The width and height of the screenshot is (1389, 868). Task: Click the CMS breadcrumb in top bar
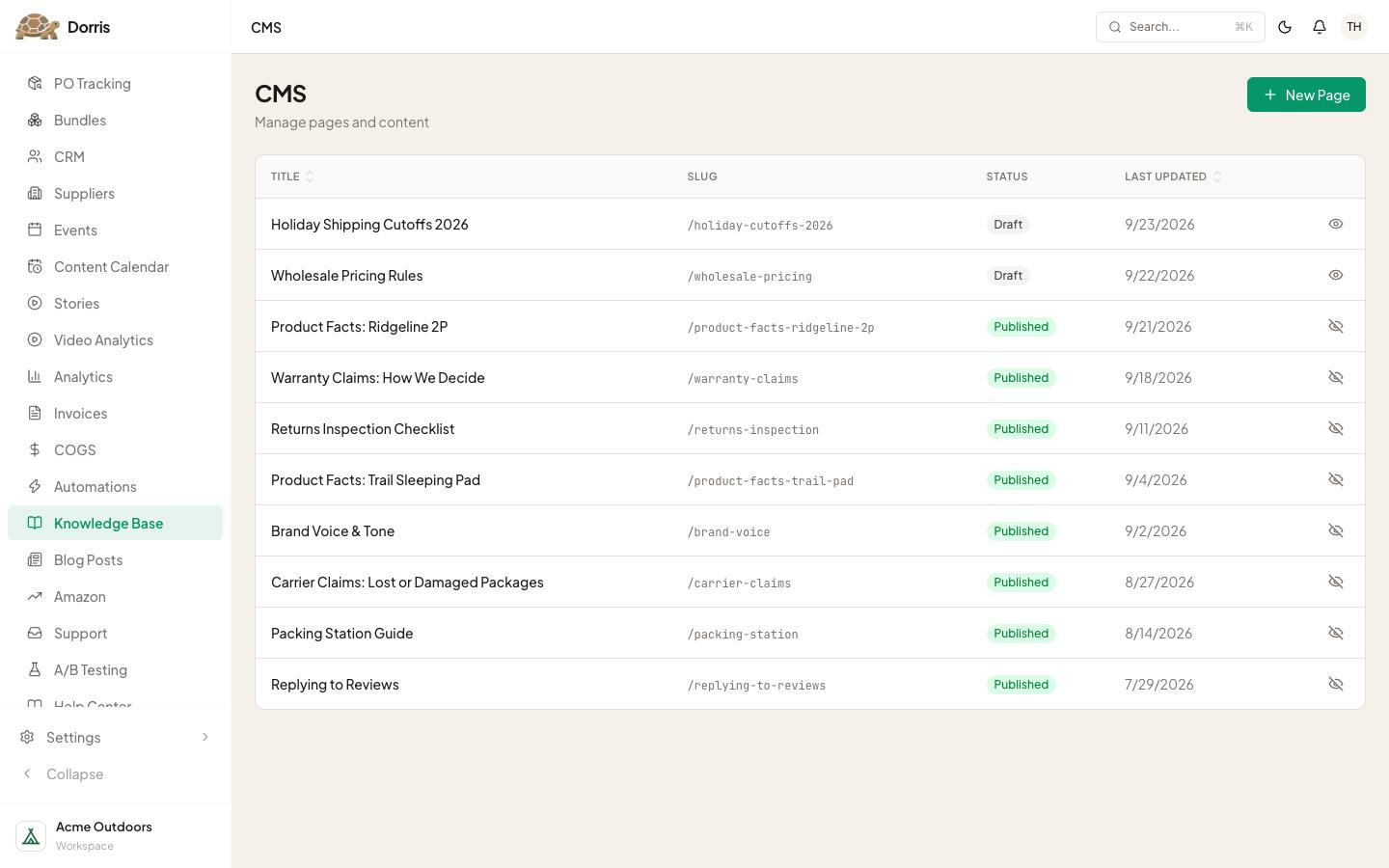click(x=266, y=27)
